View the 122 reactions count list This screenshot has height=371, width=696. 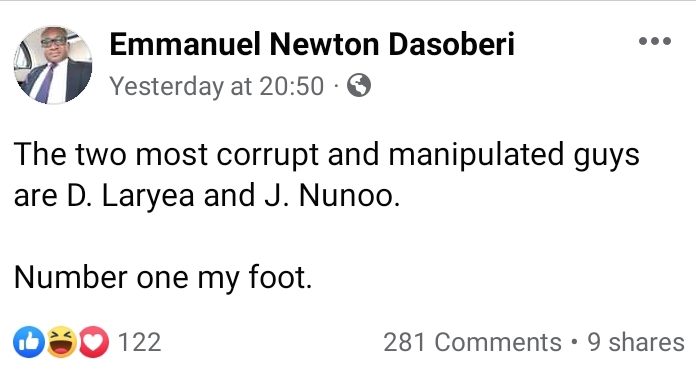[x=139, y=343]
